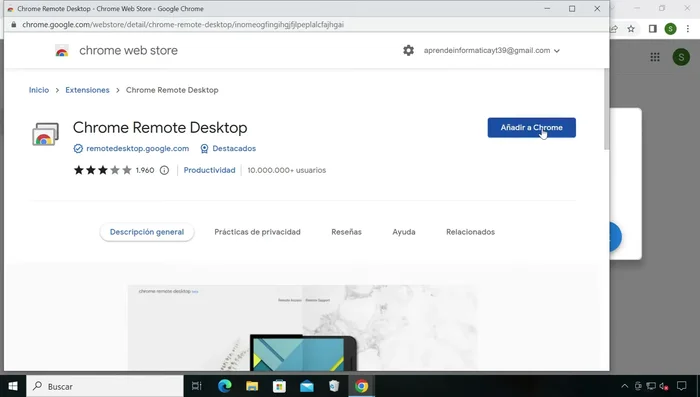Go to the Inicio breadcrumb link
This screenshot has height=397, width=700.
point(39,90)
